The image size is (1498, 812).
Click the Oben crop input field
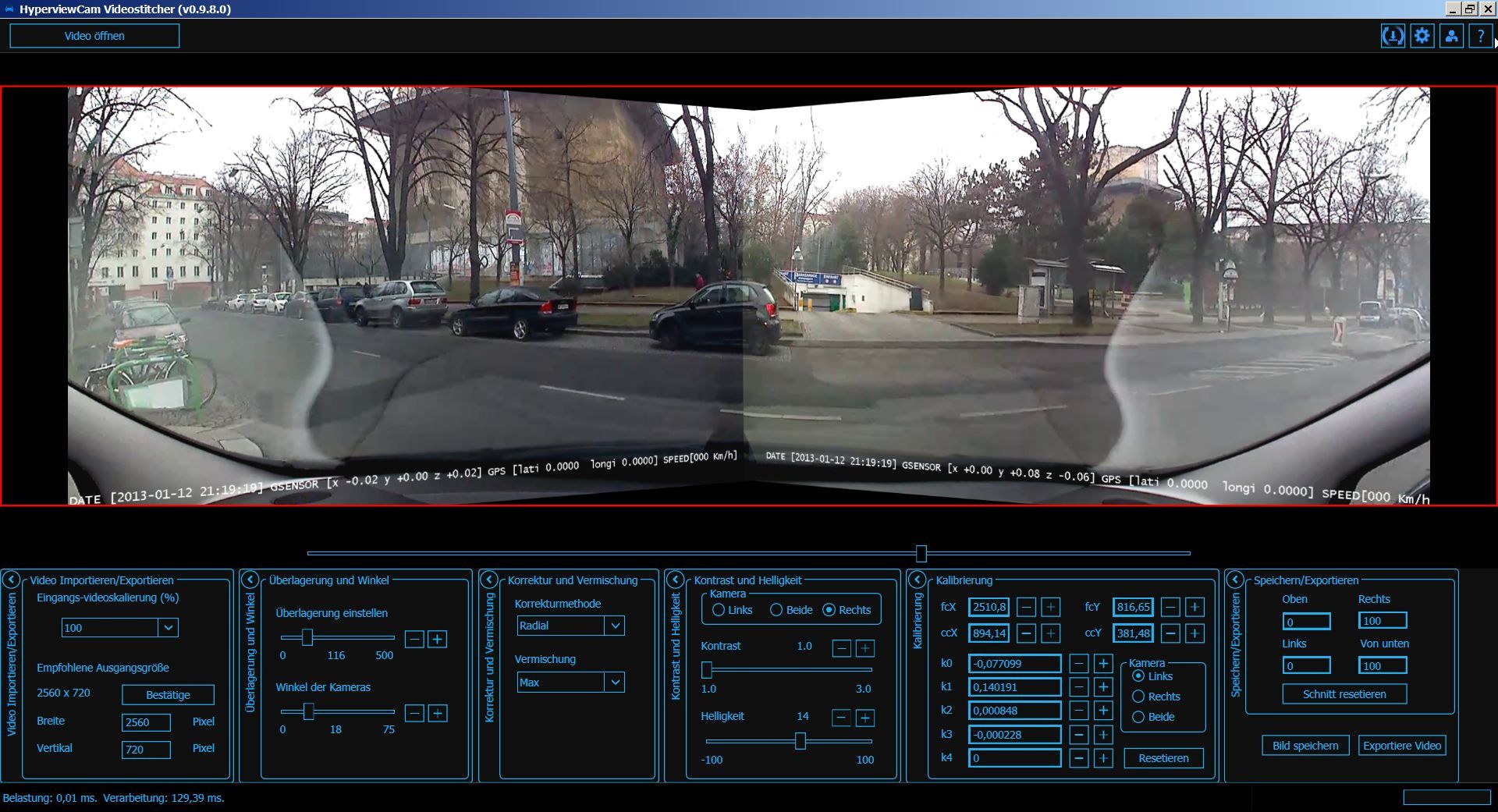pyautogui.click(x=1307, y=622)
